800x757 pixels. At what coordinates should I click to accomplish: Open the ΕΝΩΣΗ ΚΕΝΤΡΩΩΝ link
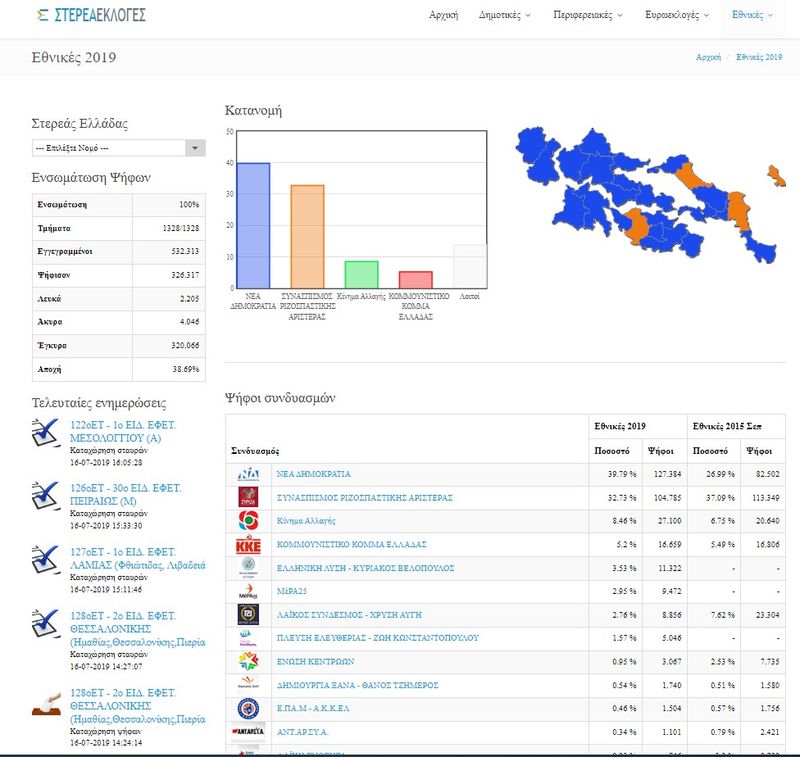tap(315, 662)
